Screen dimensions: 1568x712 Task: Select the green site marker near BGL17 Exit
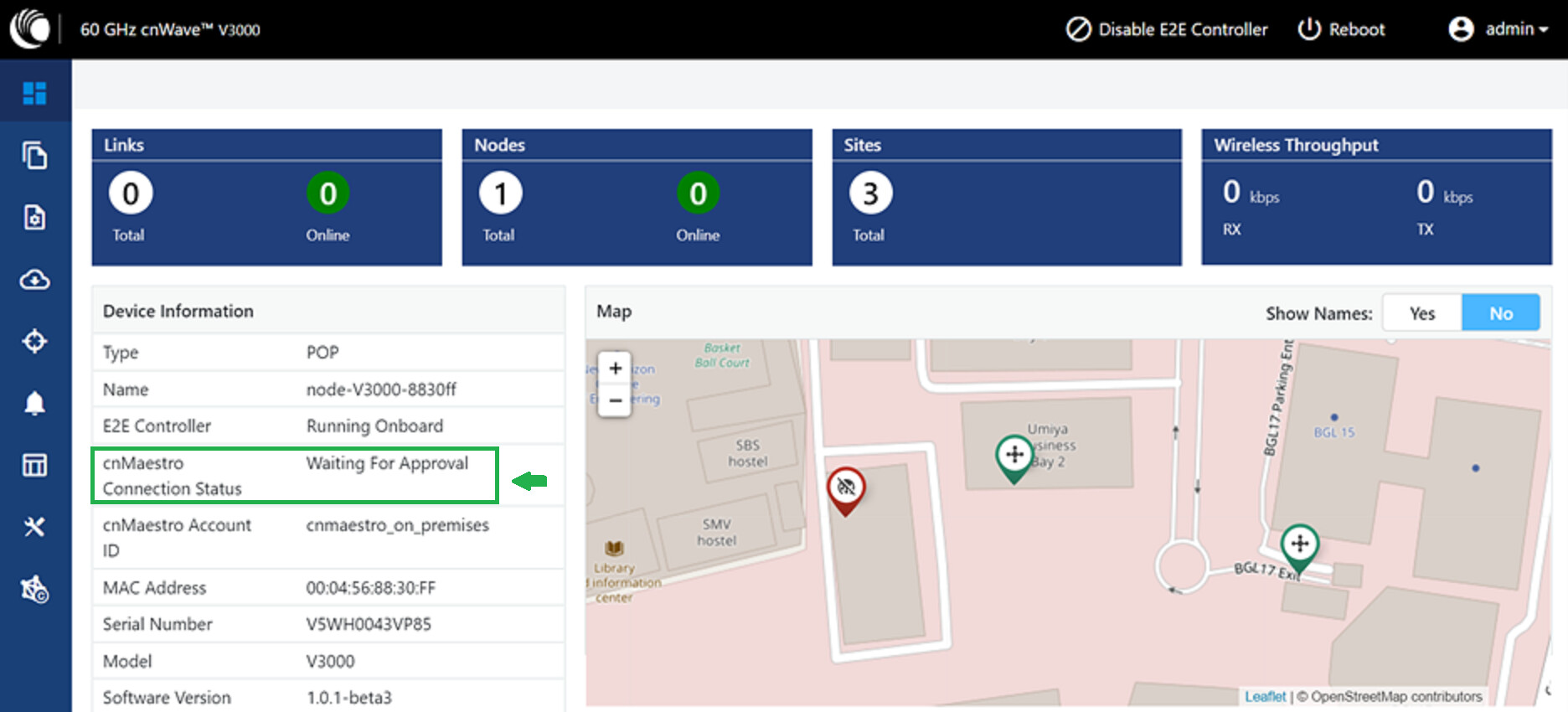pyautogui.click(x=1300, y=548)
